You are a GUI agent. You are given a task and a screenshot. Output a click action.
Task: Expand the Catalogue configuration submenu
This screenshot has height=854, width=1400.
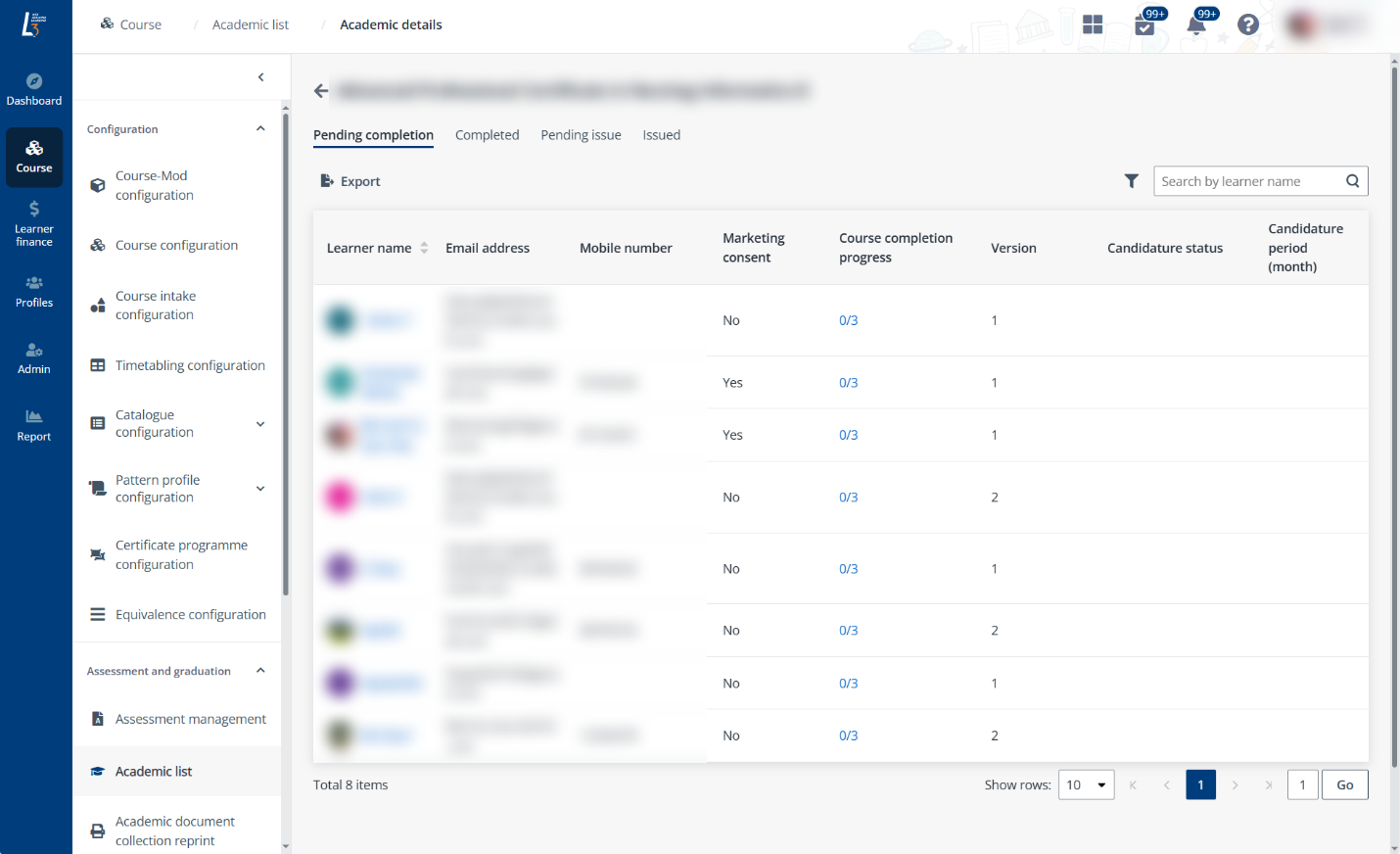pos(260,424)
